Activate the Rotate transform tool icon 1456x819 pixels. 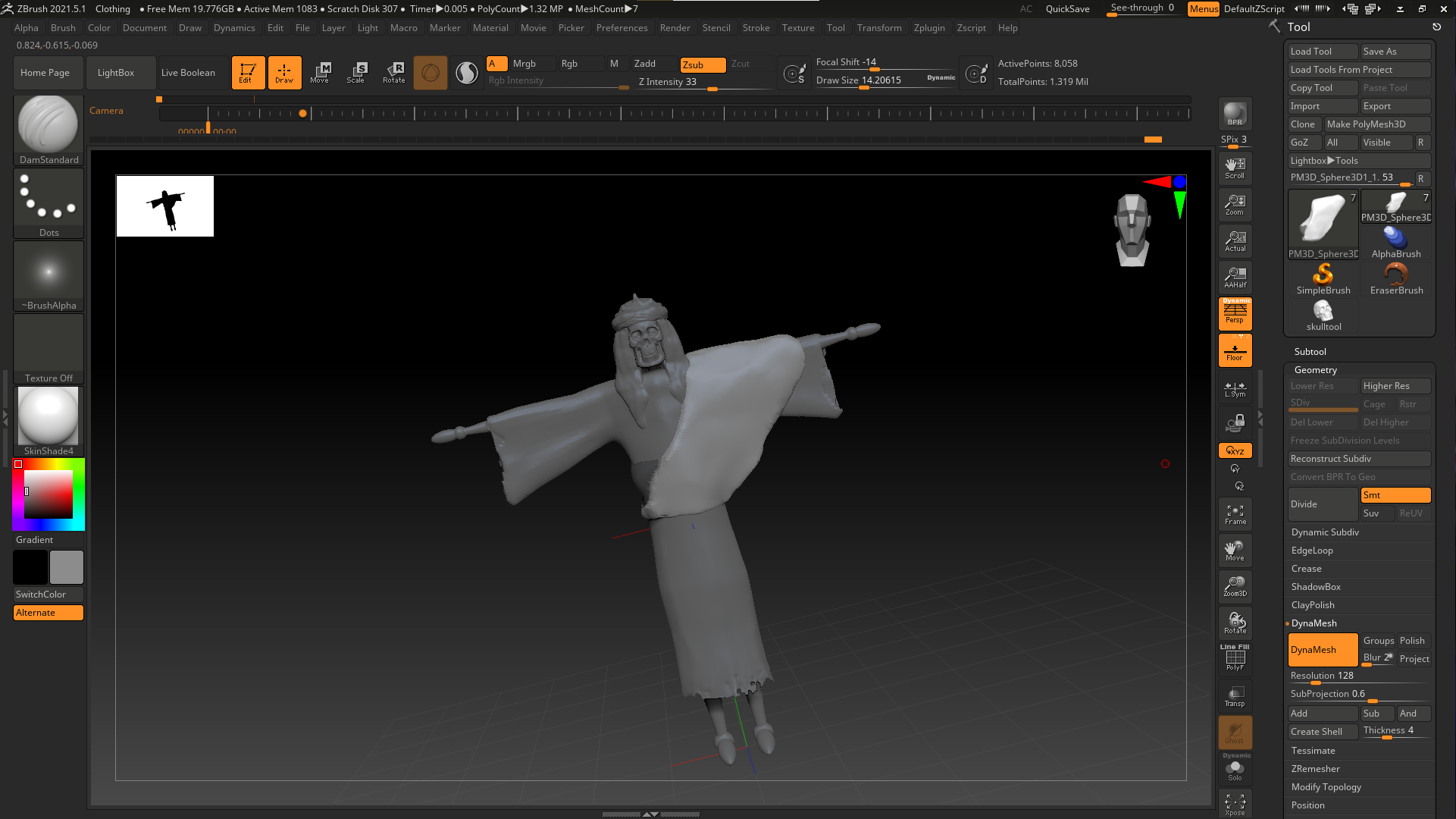click(x=394, y=72)
